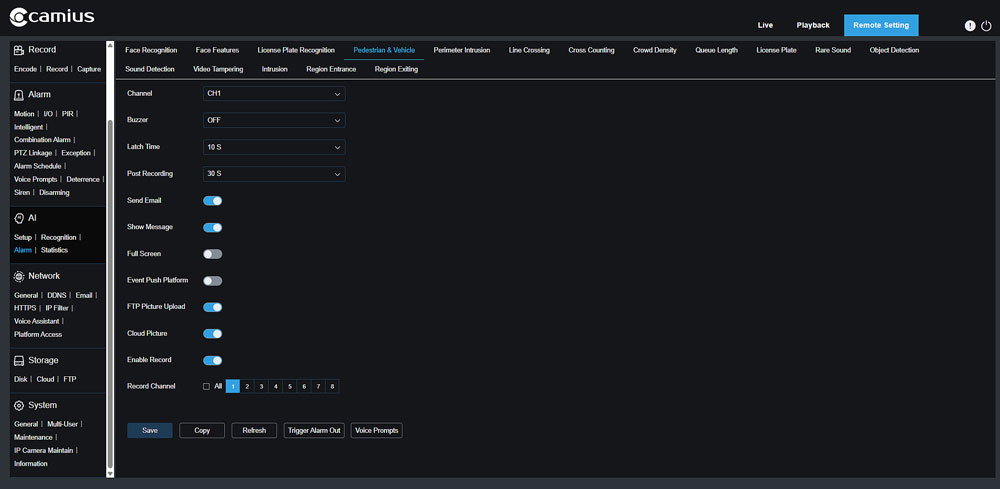Open the Latch Time dropdown
The image size is (1000, 489).
click(274, 147)
